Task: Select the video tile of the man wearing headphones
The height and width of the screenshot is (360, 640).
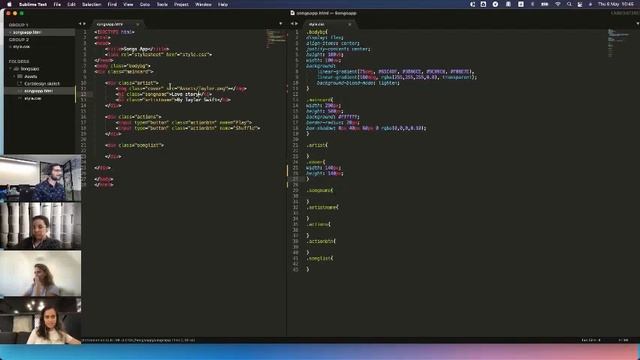Action: pos(40,178)
